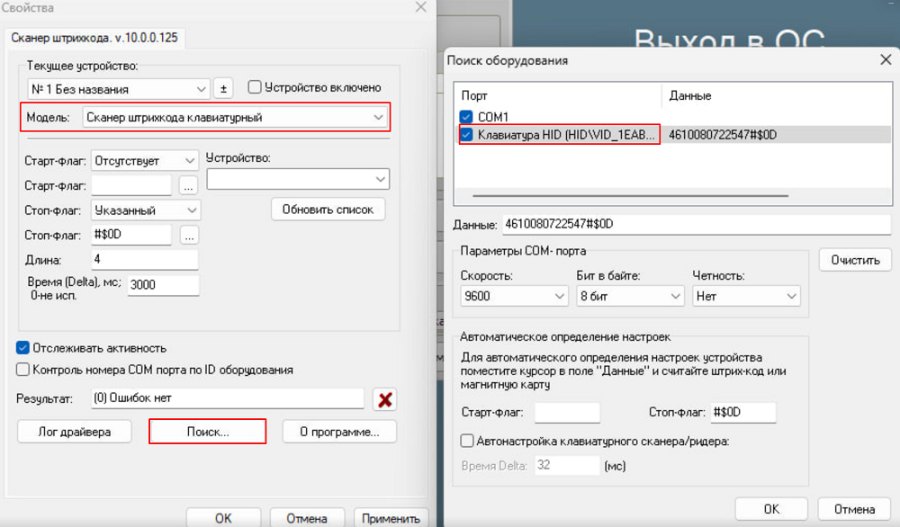The height and width of the screenshot is (527, 900).
Task: Click the horizontal scrollbar in port list
Action: (630, 196)
